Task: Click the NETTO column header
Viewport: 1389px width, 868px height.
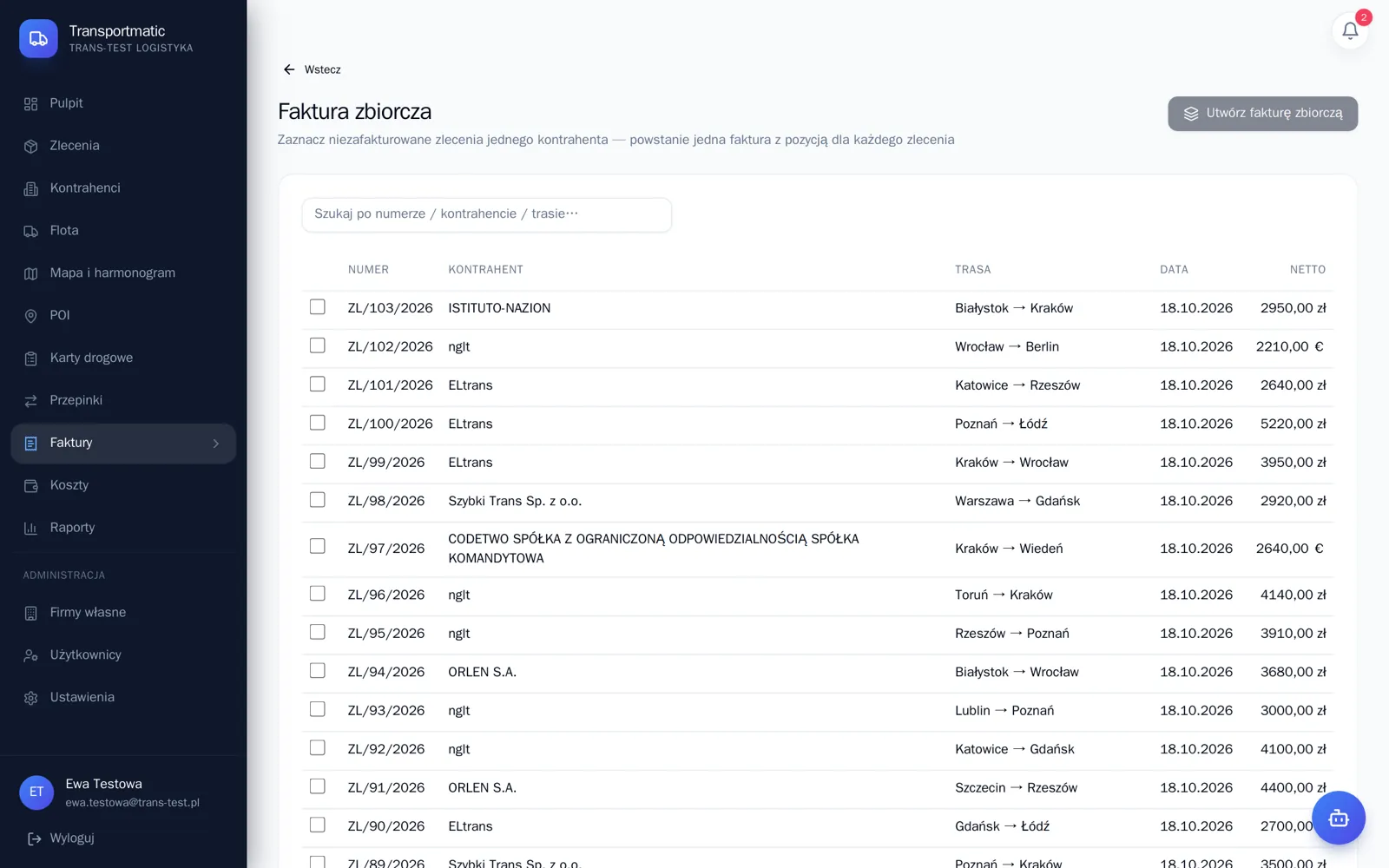Action: coord(1307,270)
